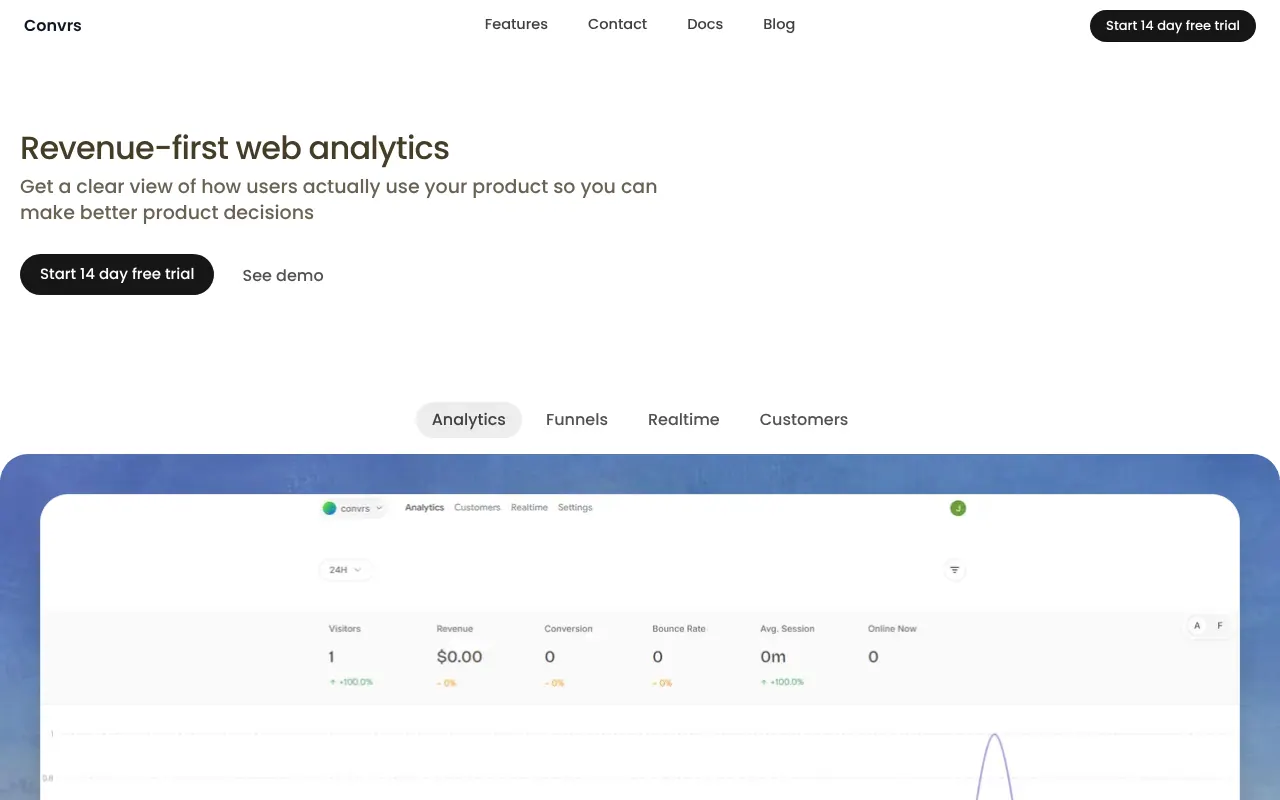Click the dashboard Customers menu item

(x=477, y=508)
